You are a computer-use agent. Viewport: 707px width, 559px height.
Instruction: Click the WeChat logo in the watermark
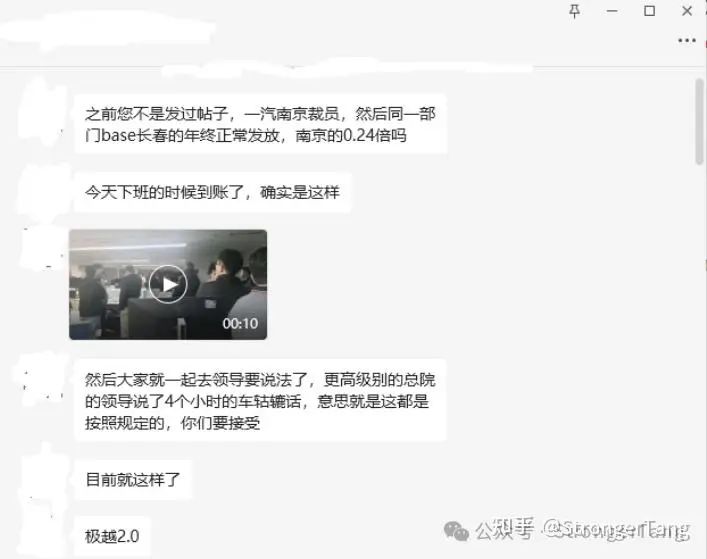point(456,531)
